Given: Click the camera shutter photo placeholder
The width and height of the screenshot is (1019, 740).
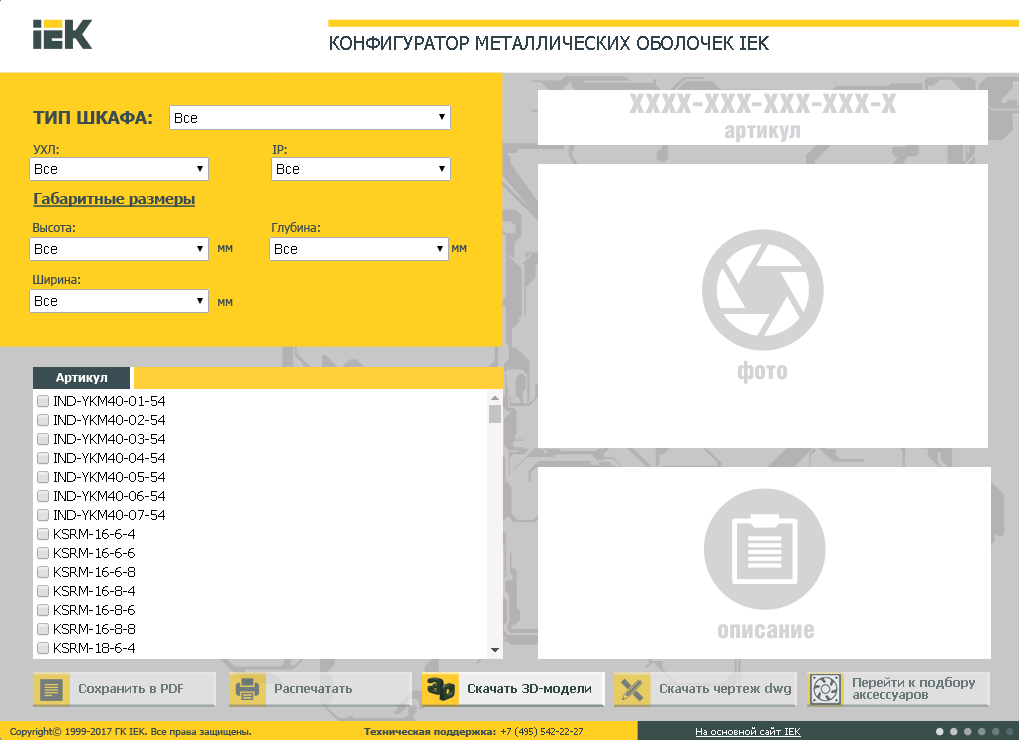Looking at the screenshot, I should [762, 290].
